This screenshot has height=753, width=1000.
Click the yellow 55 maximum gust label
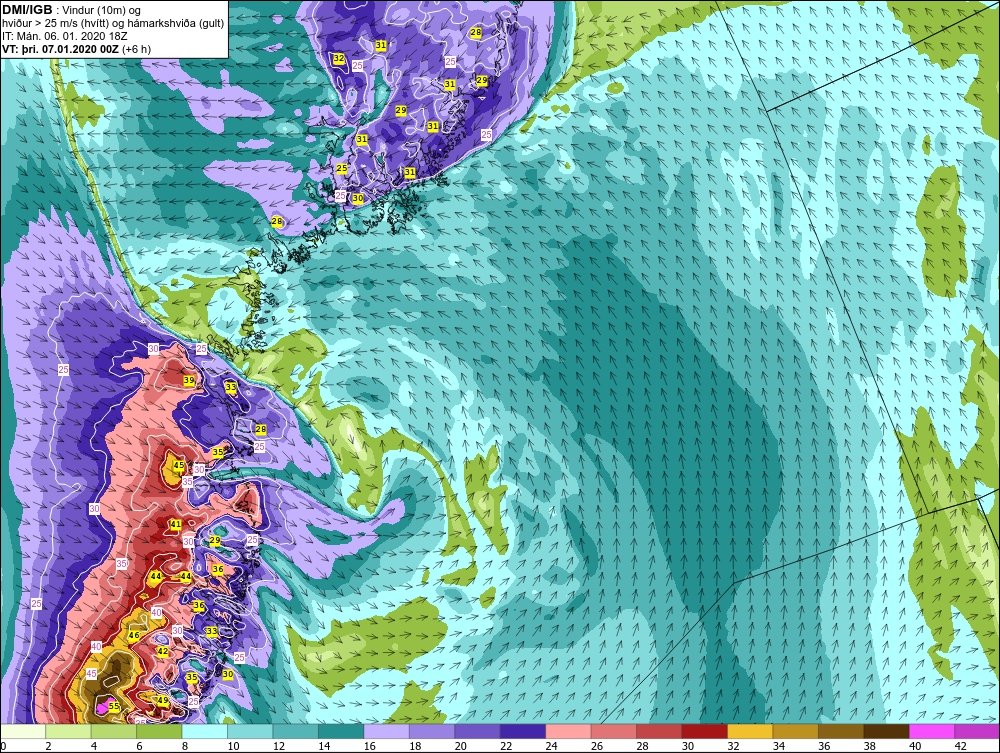pos(114,706)
